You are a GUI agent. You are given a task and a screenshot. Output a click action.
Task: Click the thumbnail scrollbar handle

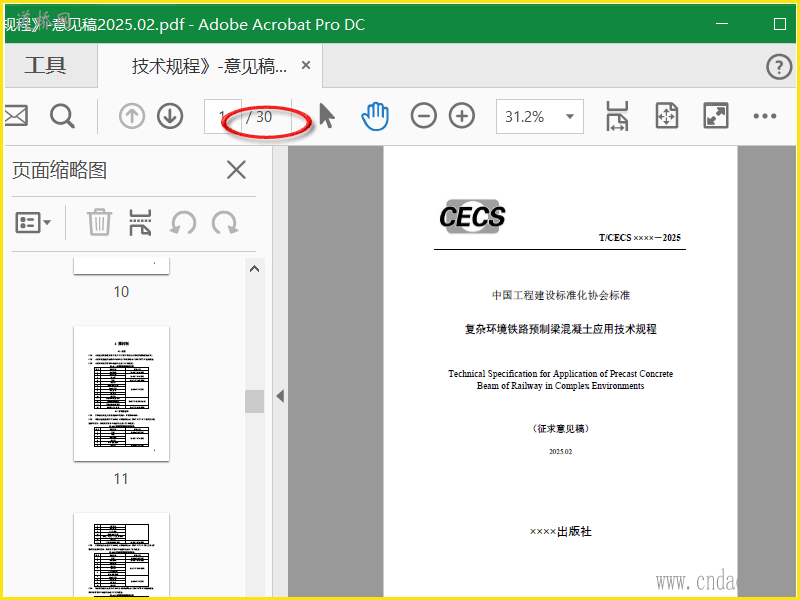(x=254, y=401)
